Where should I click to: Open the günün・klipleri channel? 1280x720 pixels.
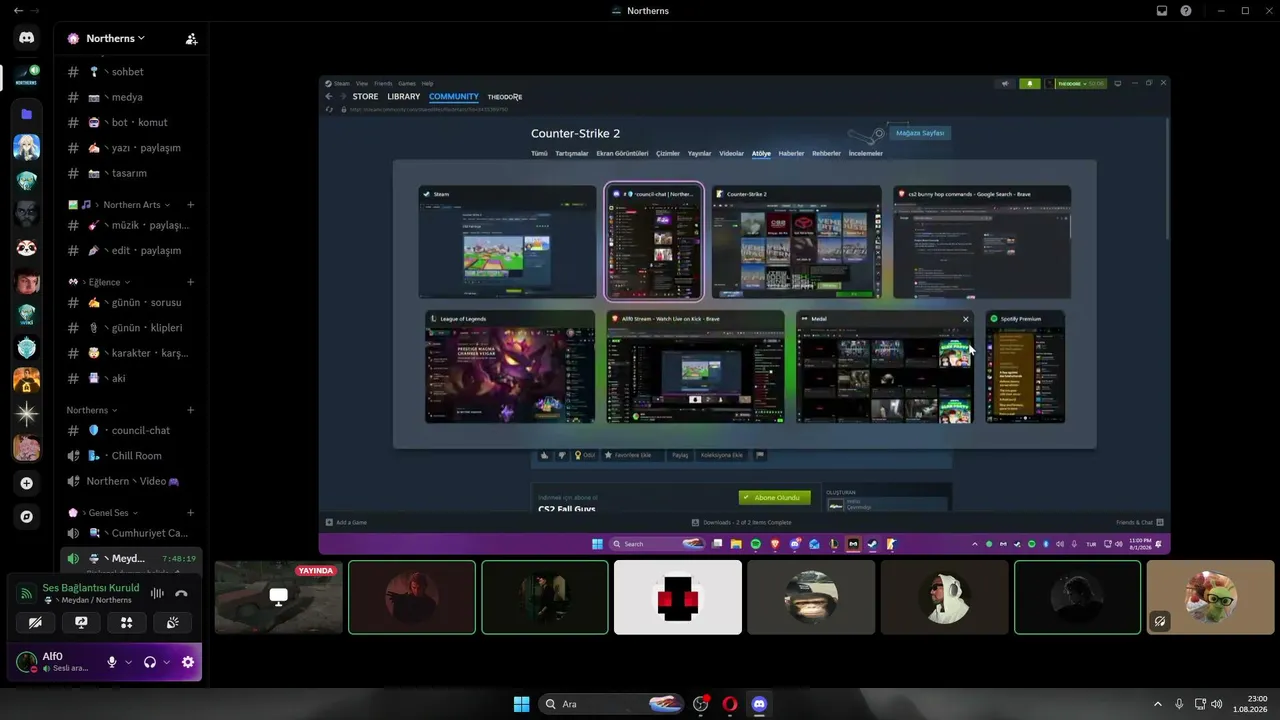click(x=131, y=328)
